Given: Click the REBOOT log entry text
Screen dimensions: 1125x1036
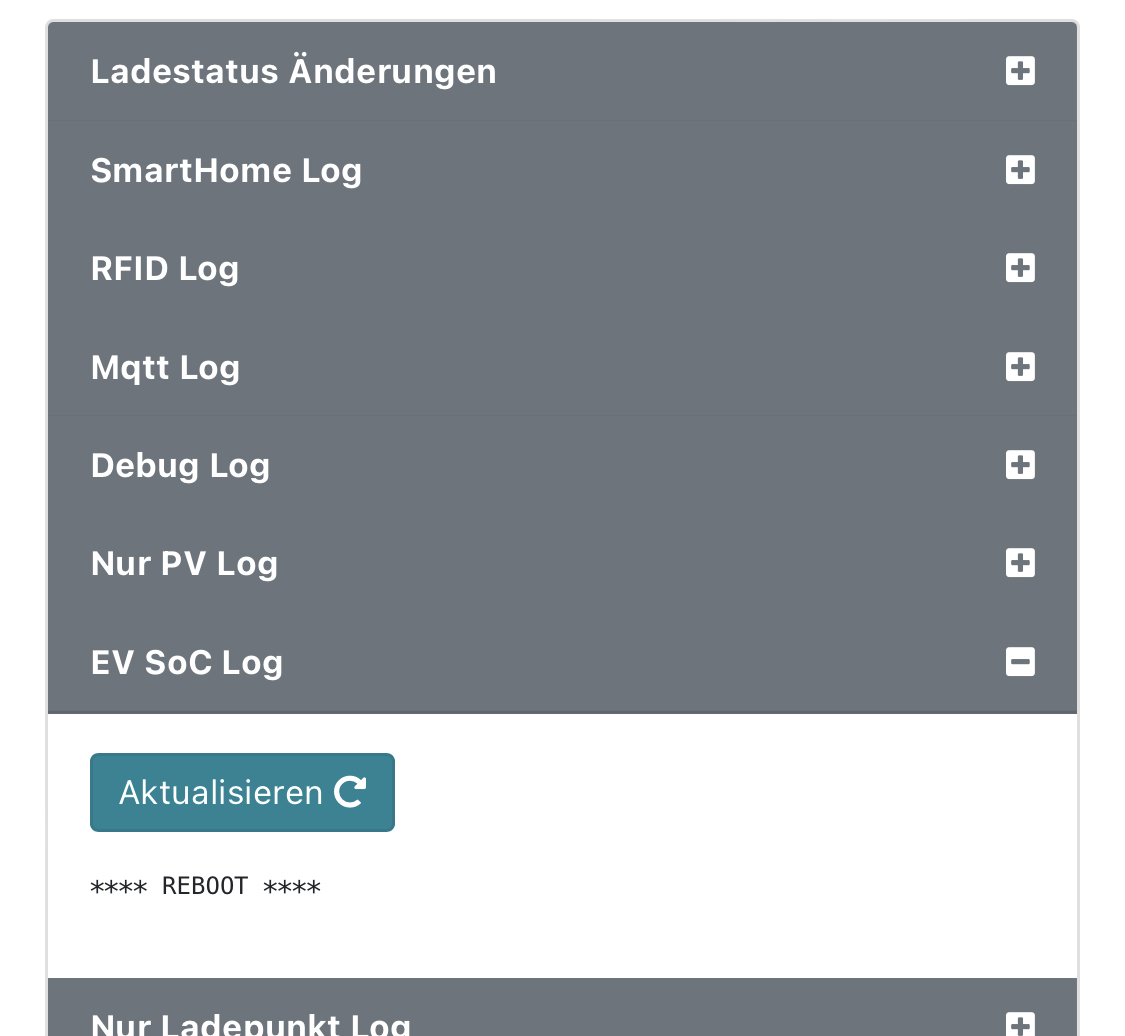Looking at the screenshot, I should coord(205,887).
